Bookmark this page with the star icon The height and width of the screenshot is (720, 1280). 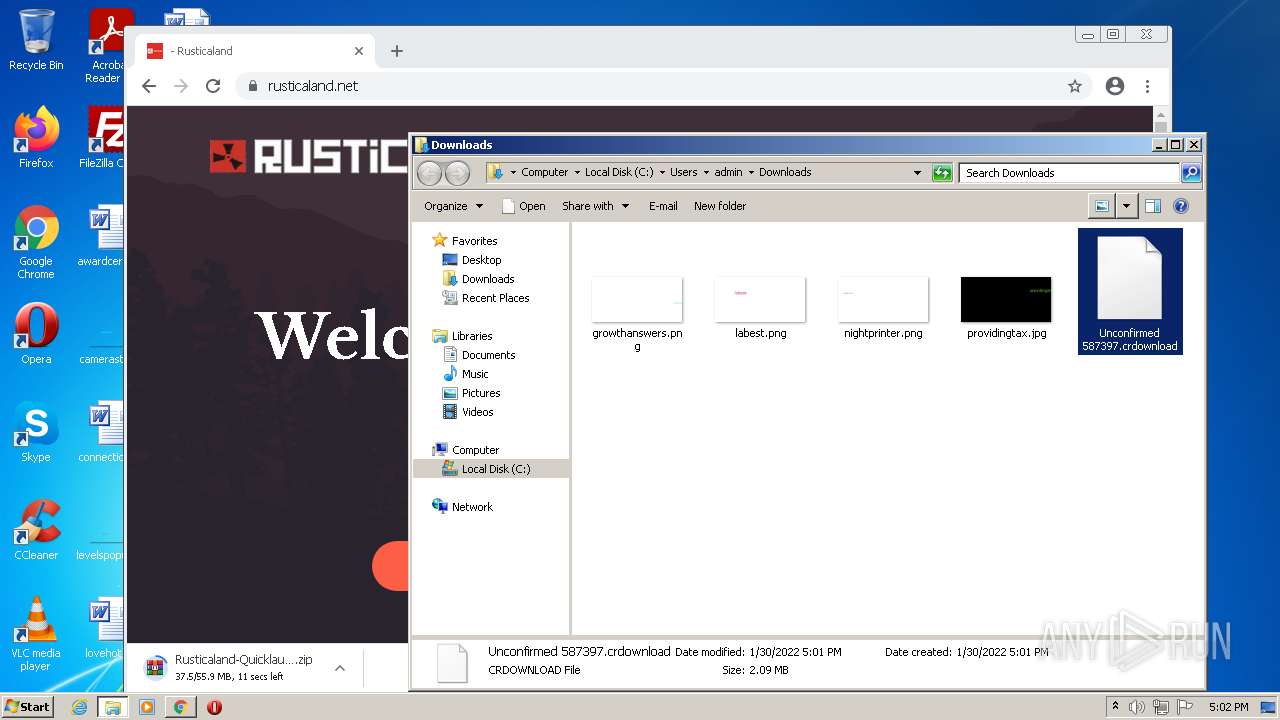(1075, 86)
